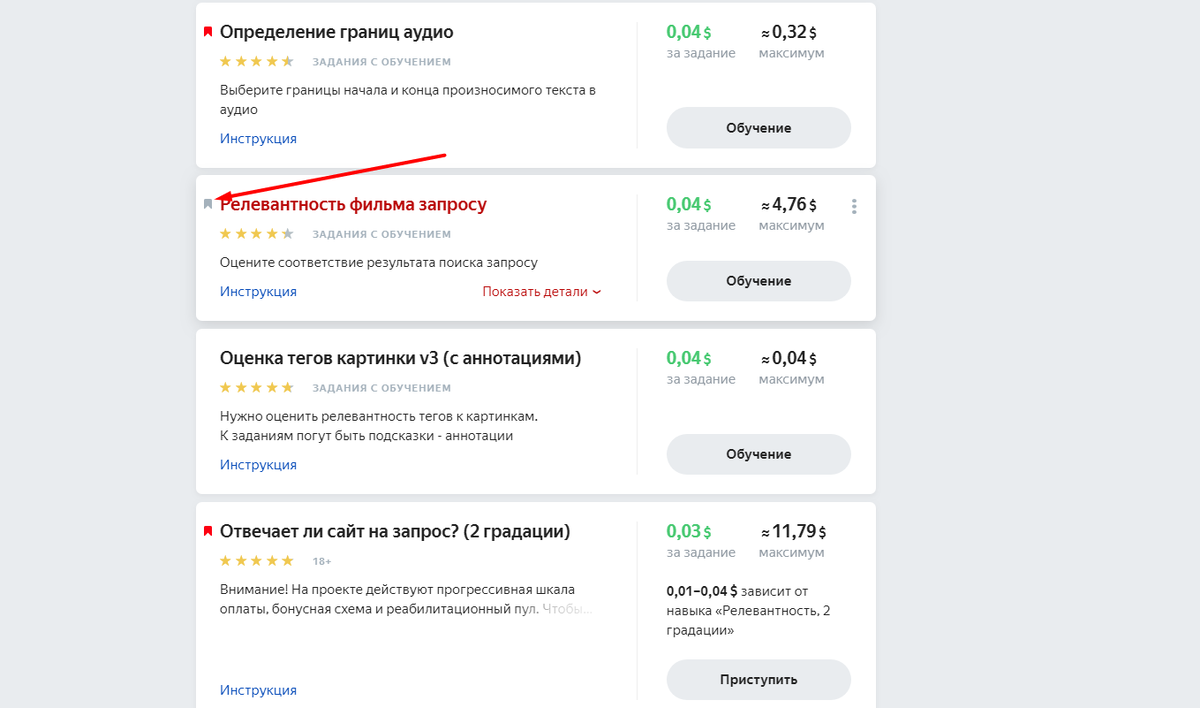Image resolution: width=1200 pixels, height=708 pixels.
Task: Remove bookmark from "Отвечает ли сайт на запрос?"
Action: pos(208,531)
